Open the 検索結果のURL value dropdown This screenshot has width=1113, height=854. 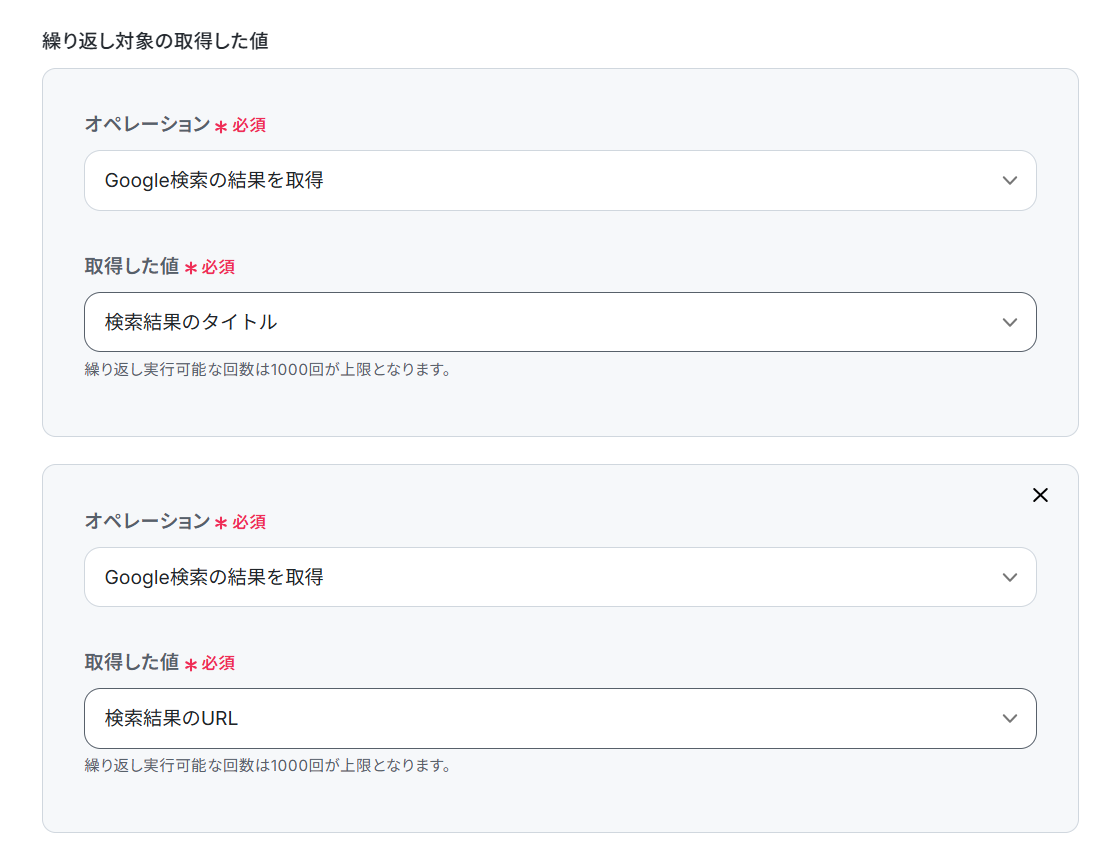[560, 718]
